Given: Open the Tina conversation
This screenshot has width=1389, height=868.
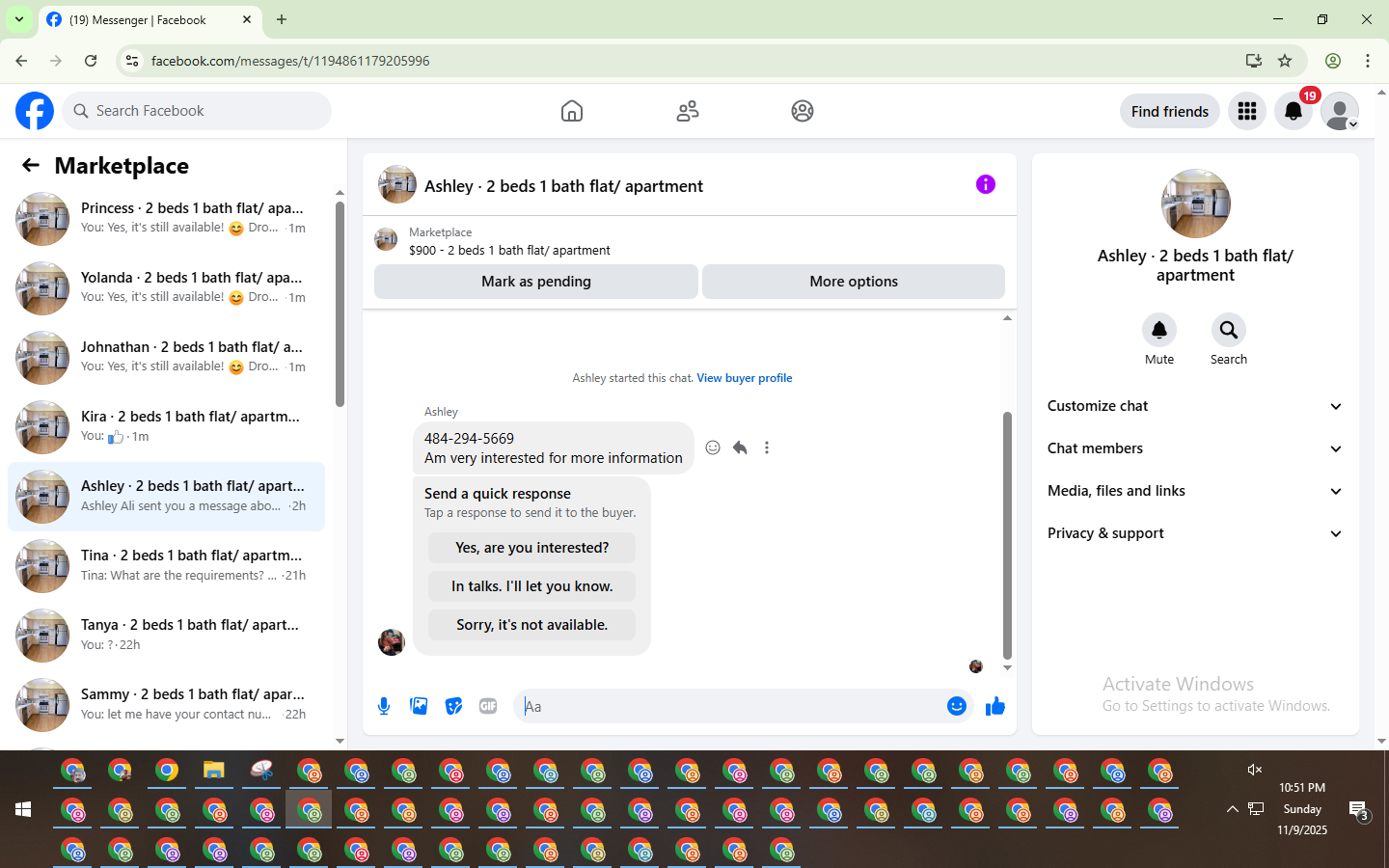Looking at the screenshot, I should pyautogui.click(x=166, y=566).
